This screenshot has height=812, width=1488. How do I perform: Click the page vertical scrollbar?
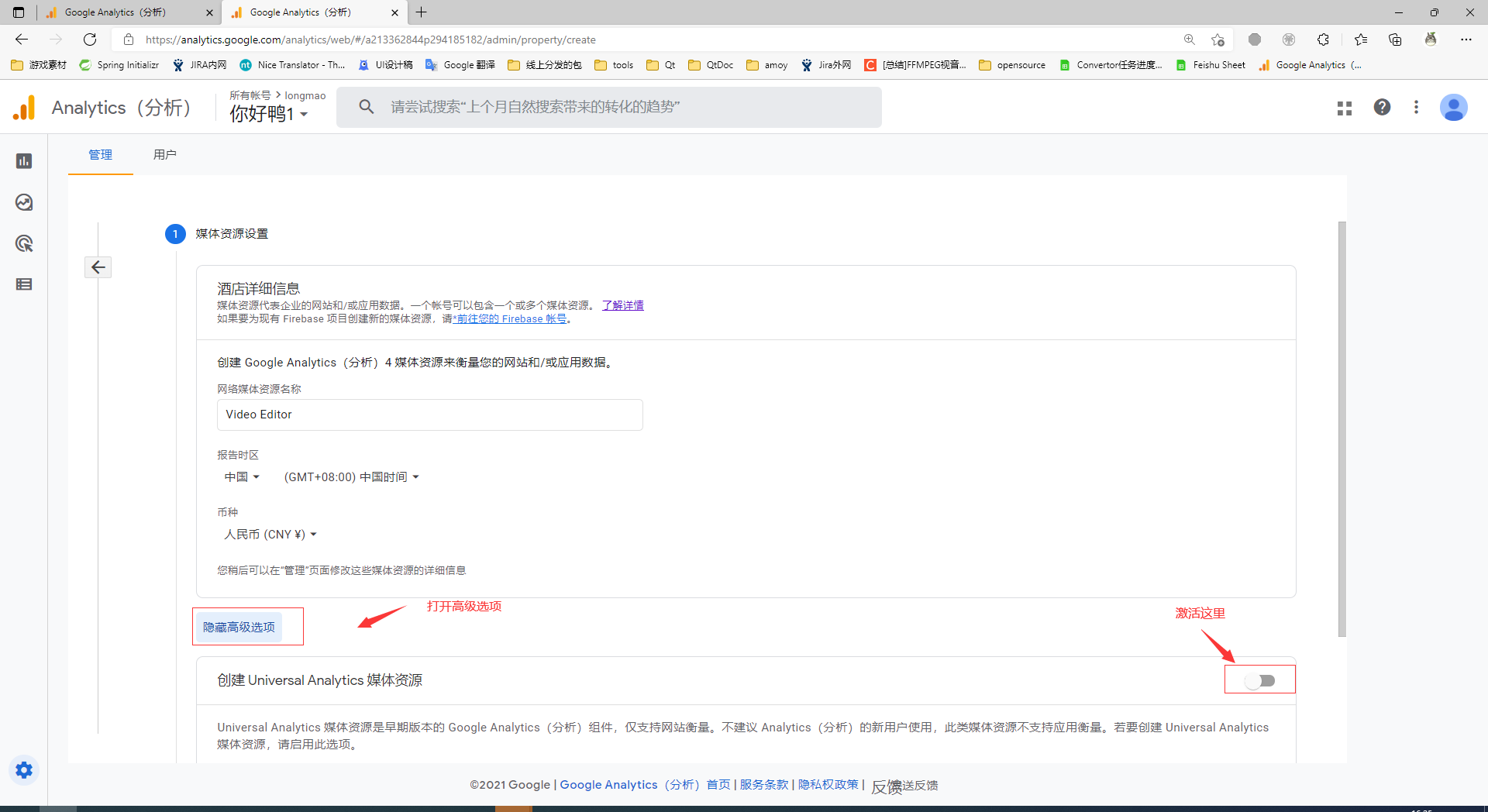click(1342, 429)
